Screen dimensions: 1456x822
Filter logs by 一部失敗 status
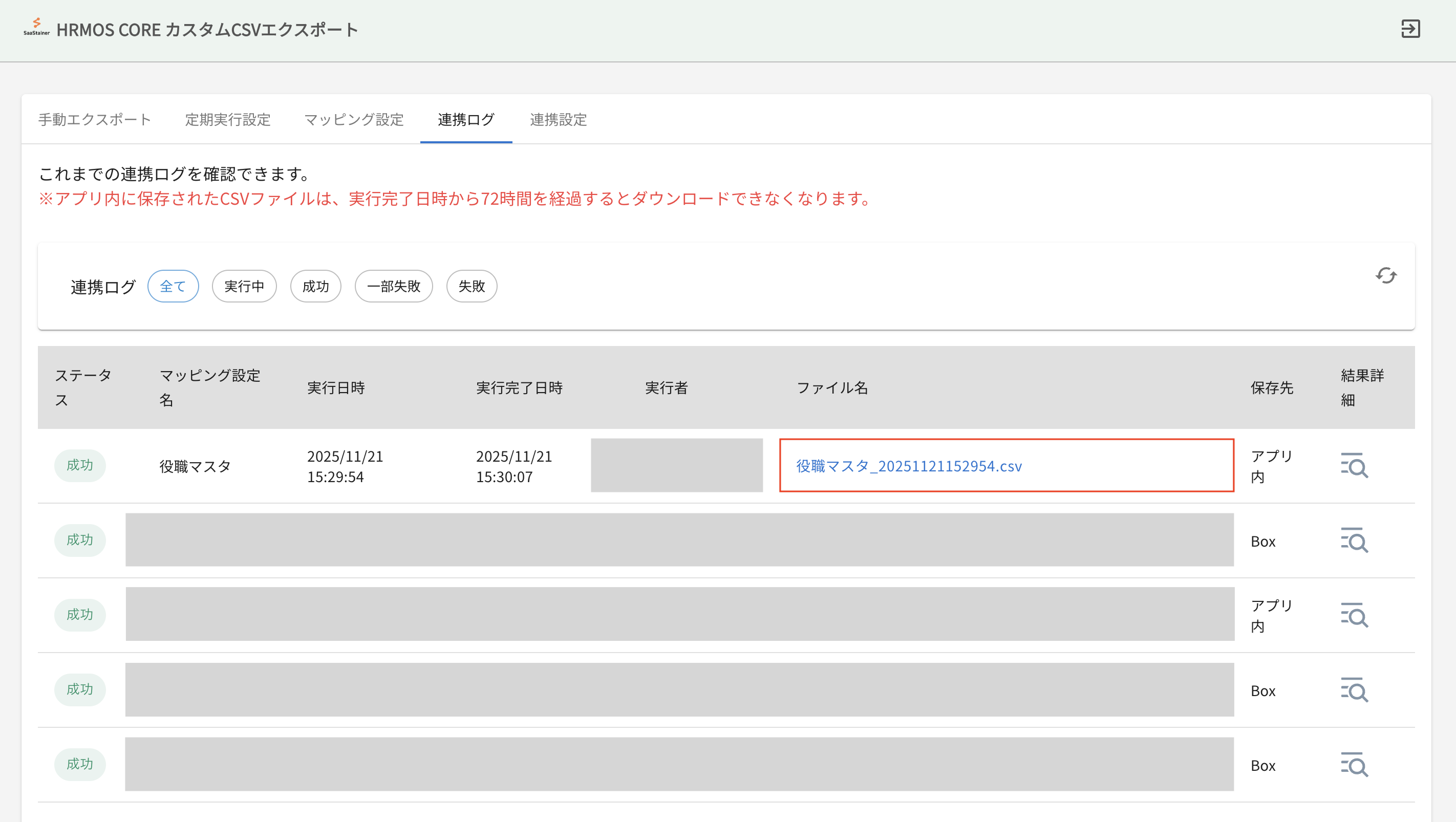tap(393, 287)
